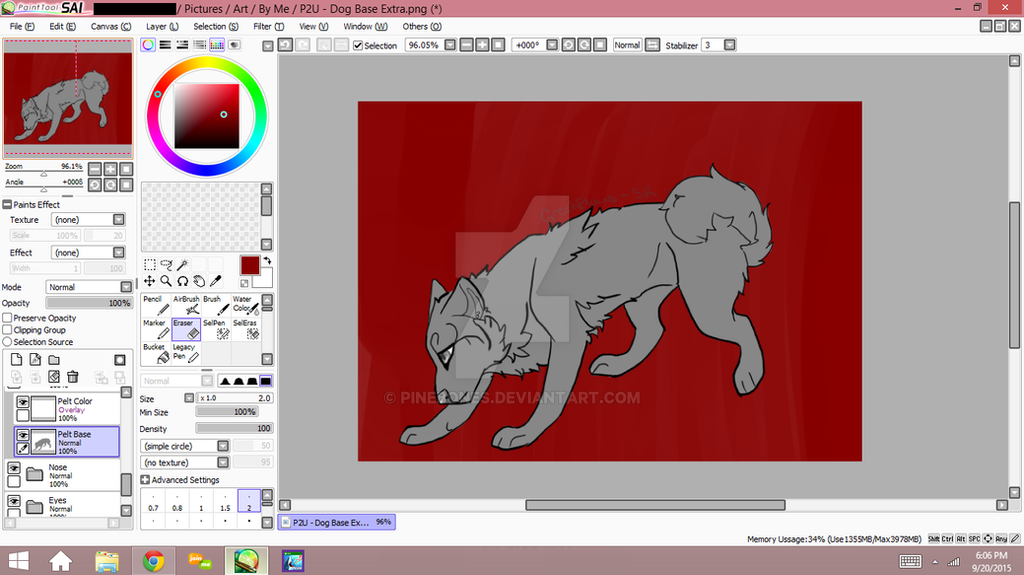Screen dimensions: 1024x575
Task: Select the SelEras tool
Action: (246, 329)
